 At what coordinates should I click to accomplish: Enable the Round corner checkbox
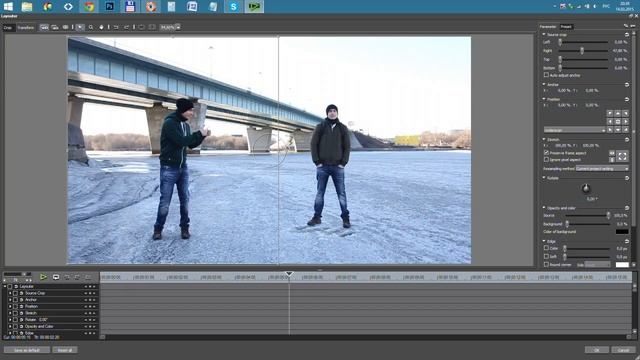click(546, 264)
